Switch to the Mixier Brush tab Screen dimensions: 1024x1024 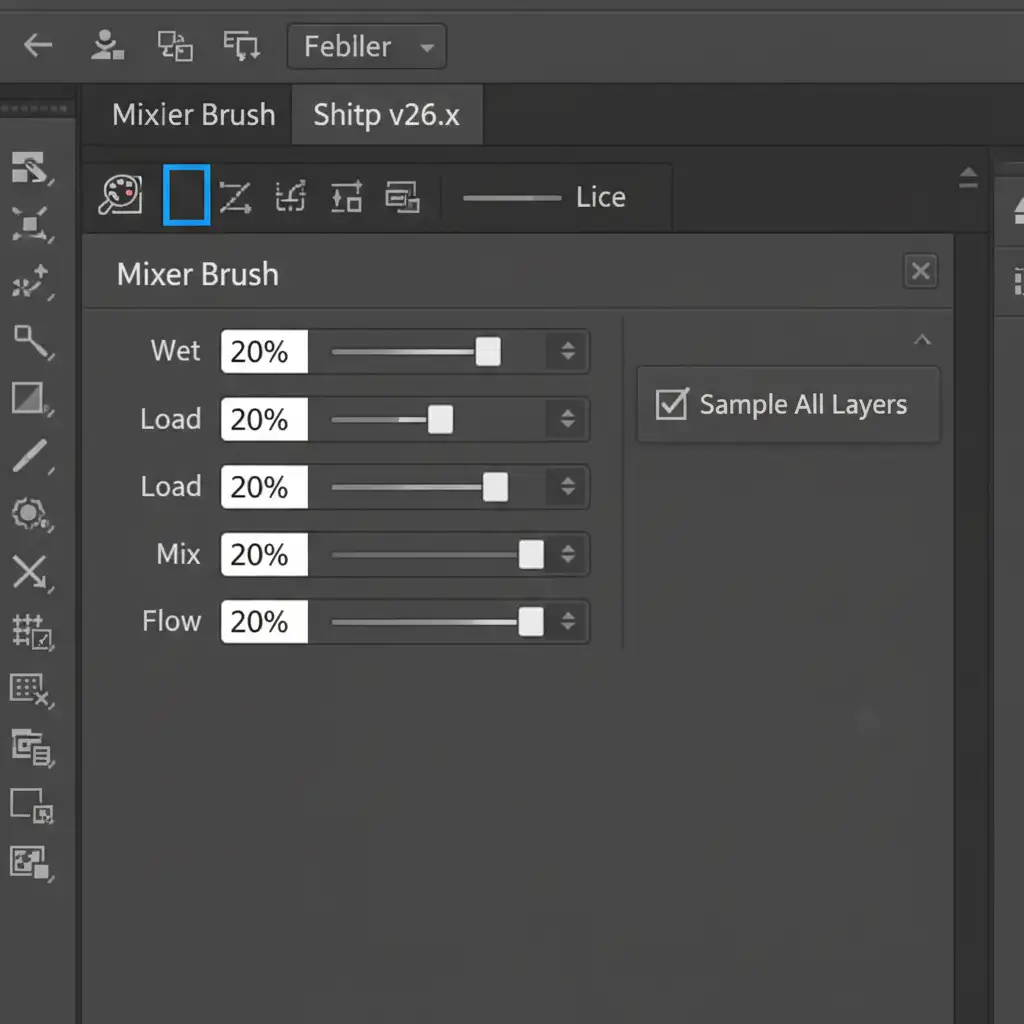tap(193, 115)
